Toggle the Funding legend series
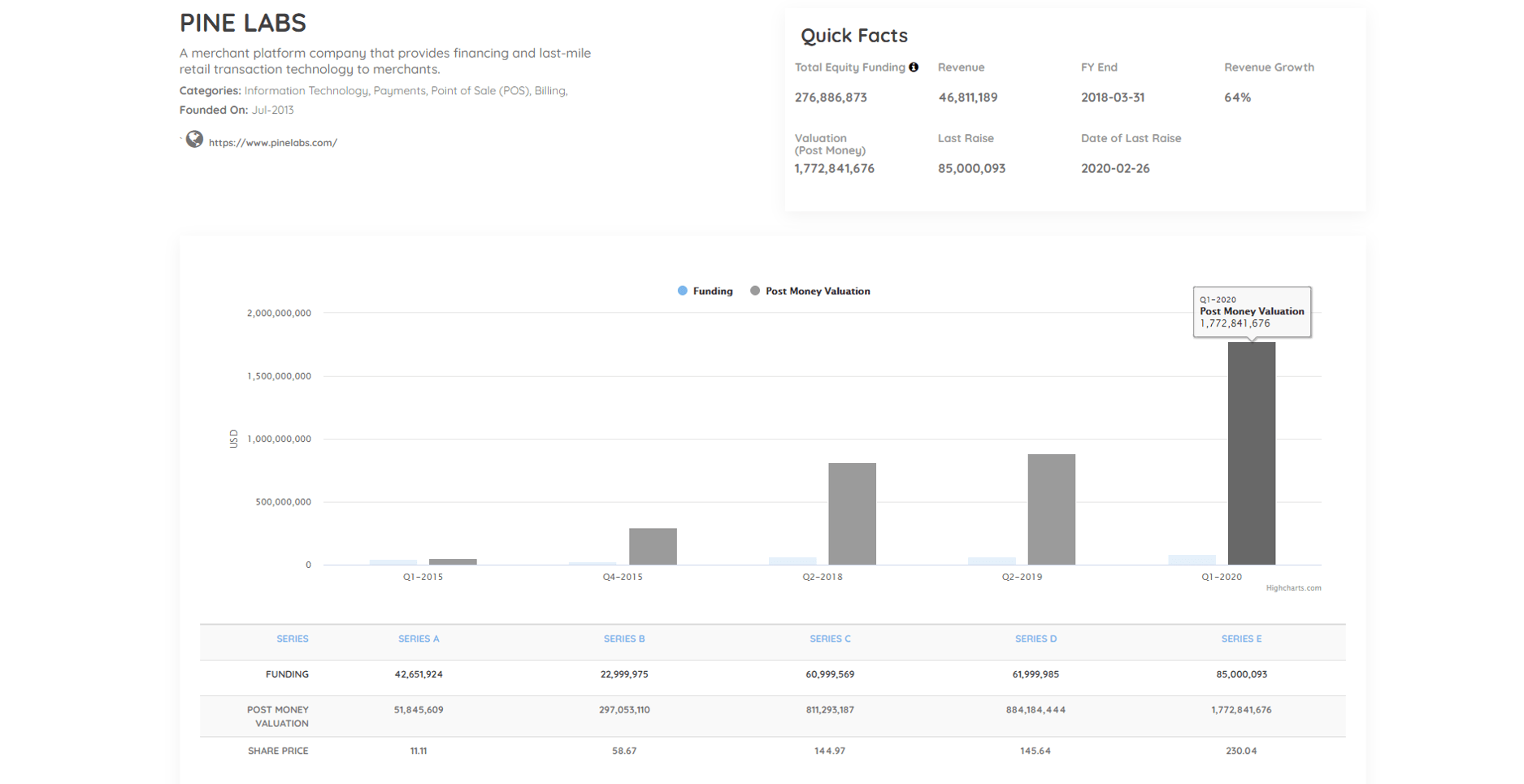 coord(706,291)
